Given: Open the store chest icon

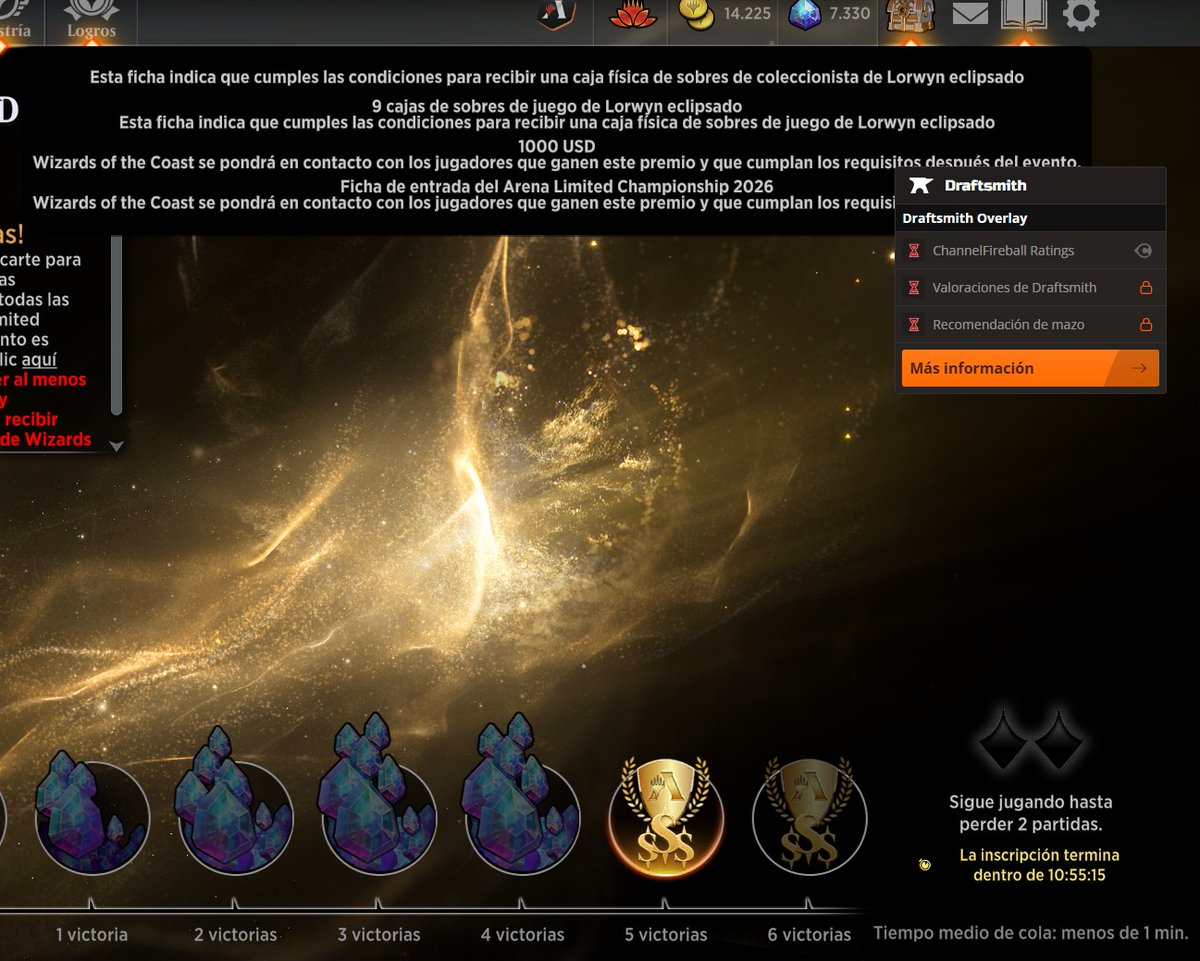Looking at the screenshot, I should pyautogui.click(x=910, y=15).
